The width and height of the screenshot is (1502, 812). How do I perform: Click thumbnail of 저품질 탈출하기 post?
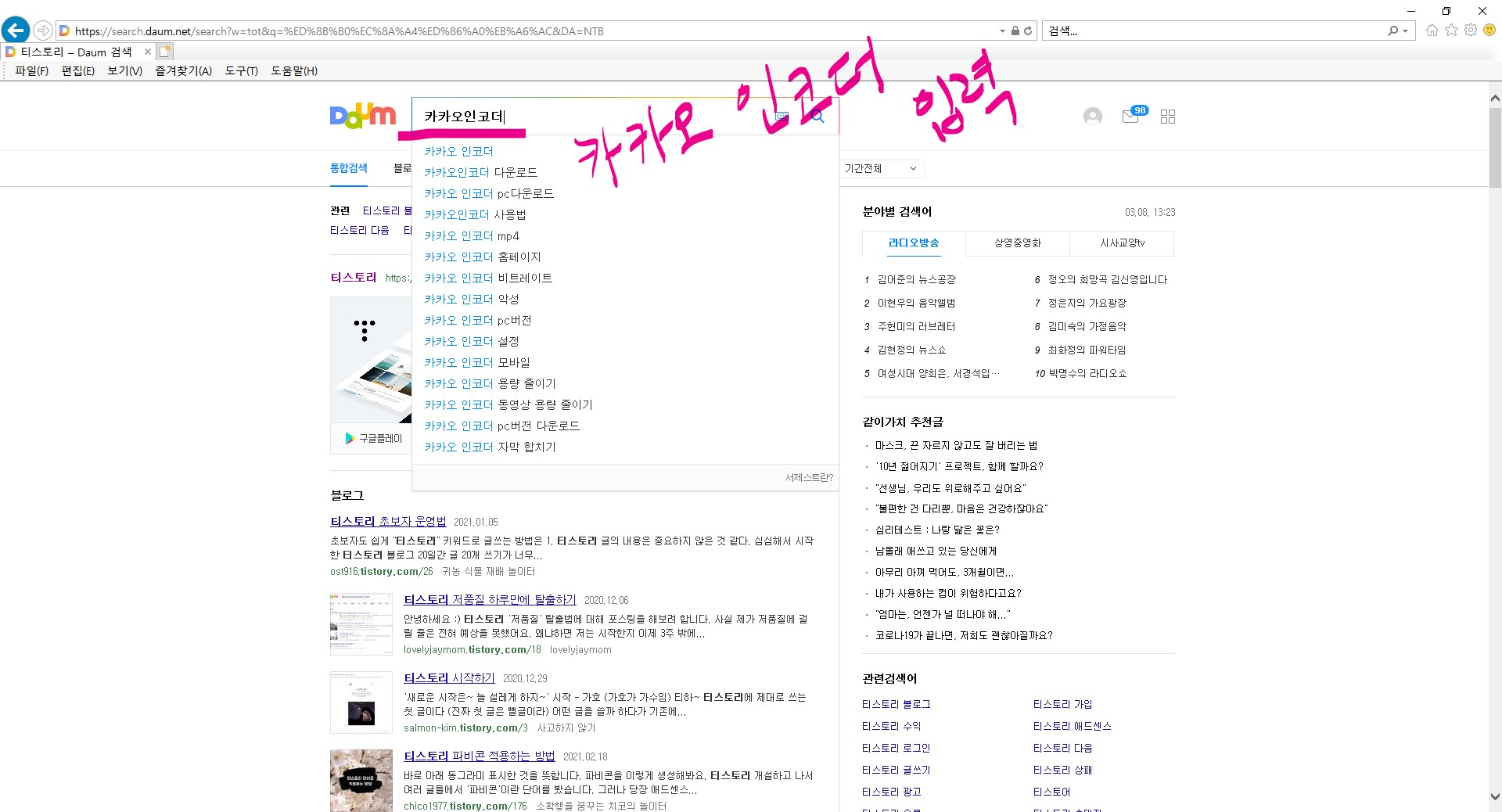point(361,623)
